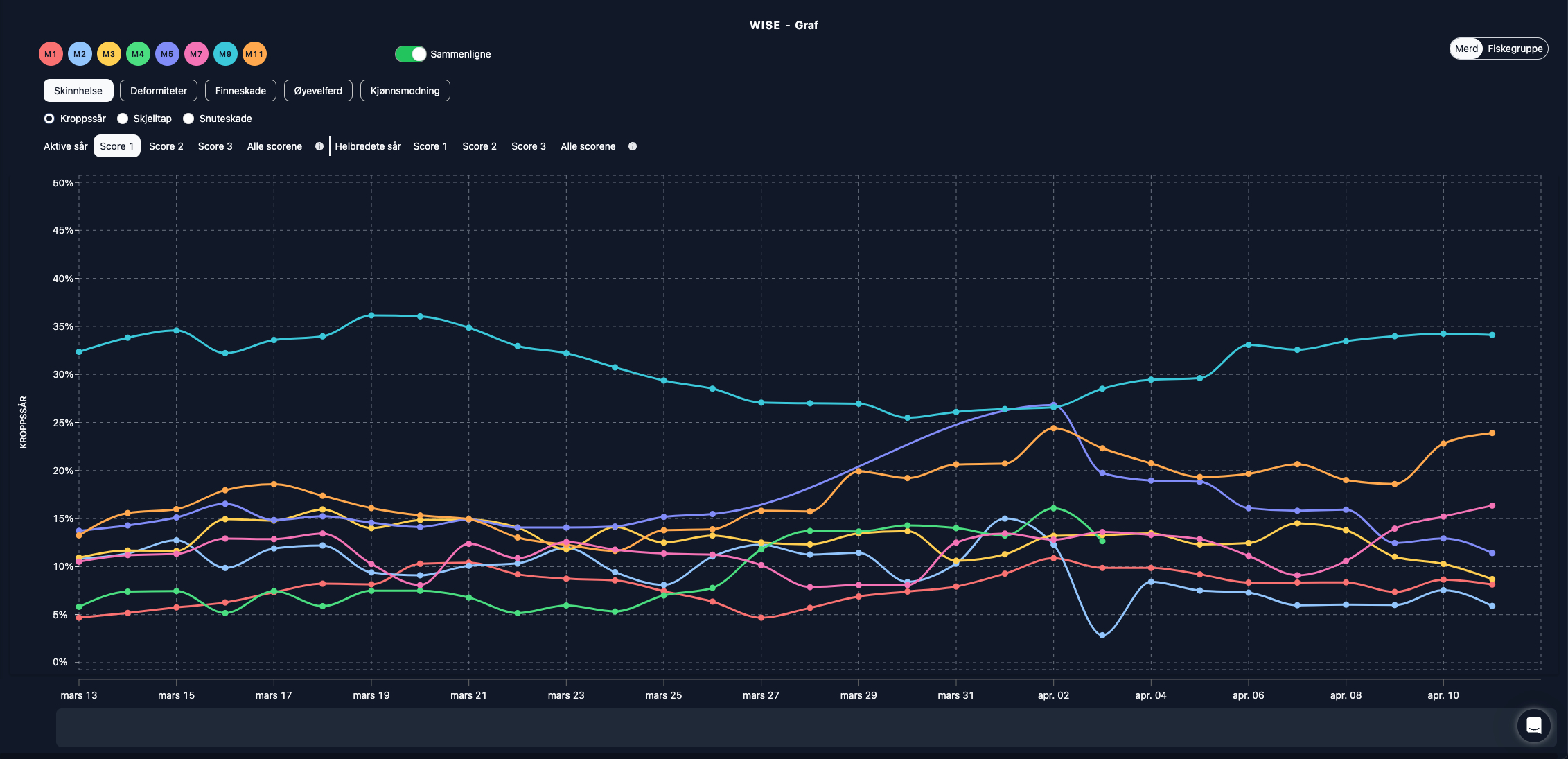The image size is (1568, 759).
Task: Select the Skjelltap radio button
Action: click(123, 119)
